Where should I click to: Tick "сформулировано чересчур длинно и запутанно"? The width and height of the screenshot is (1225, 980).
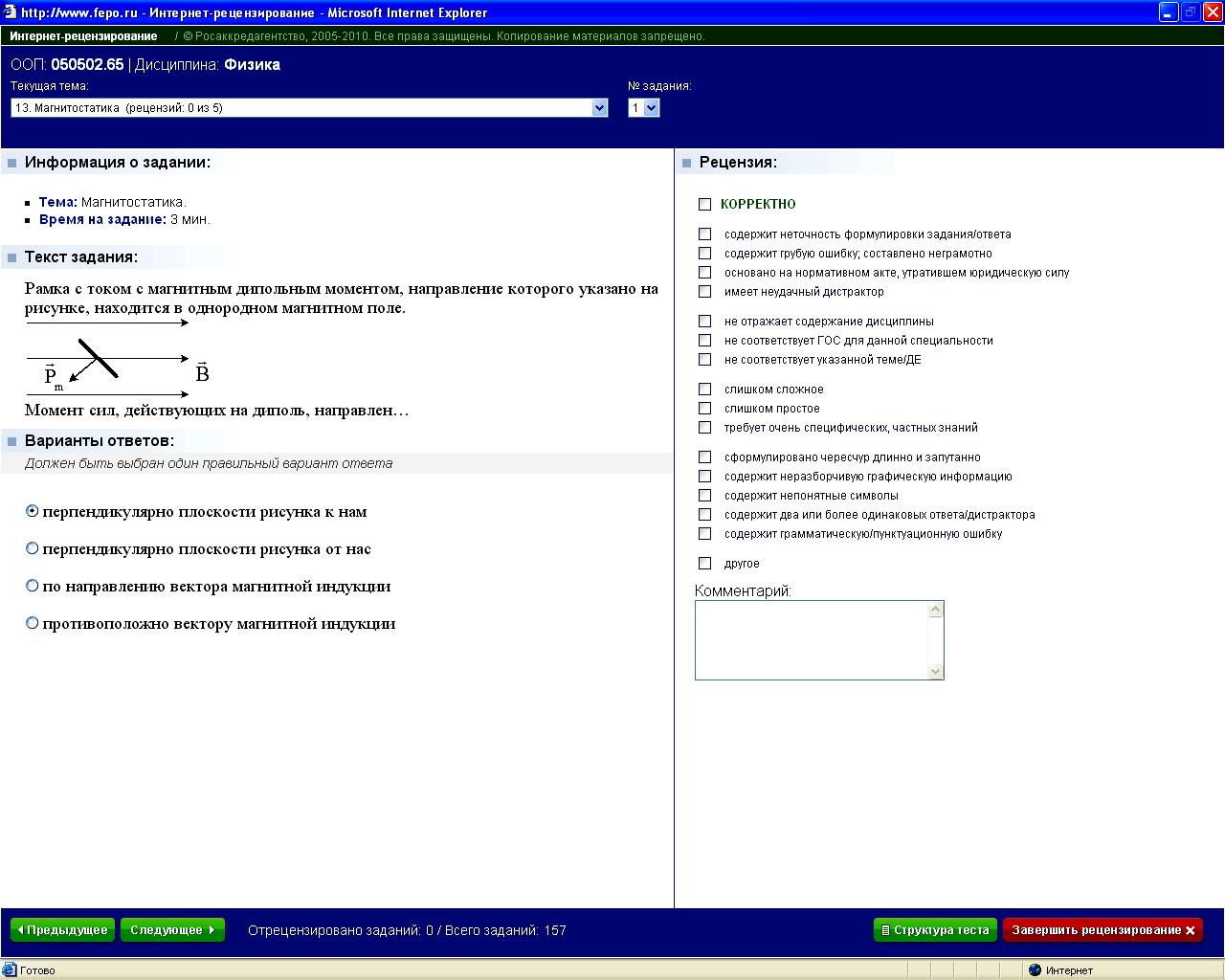[705, 457]
